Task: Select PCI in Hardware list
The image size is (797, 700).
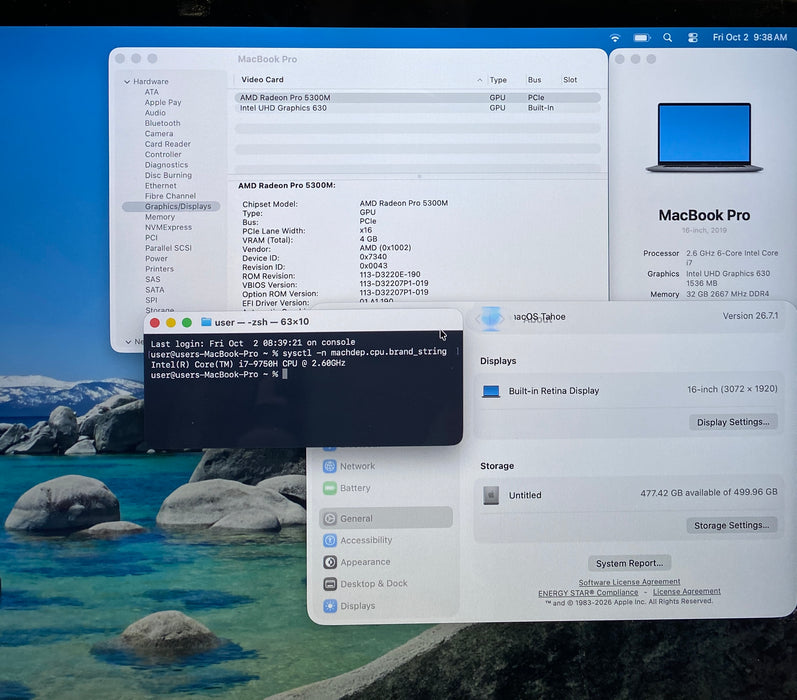Action: pyautogui.click(x=151, y=238)
